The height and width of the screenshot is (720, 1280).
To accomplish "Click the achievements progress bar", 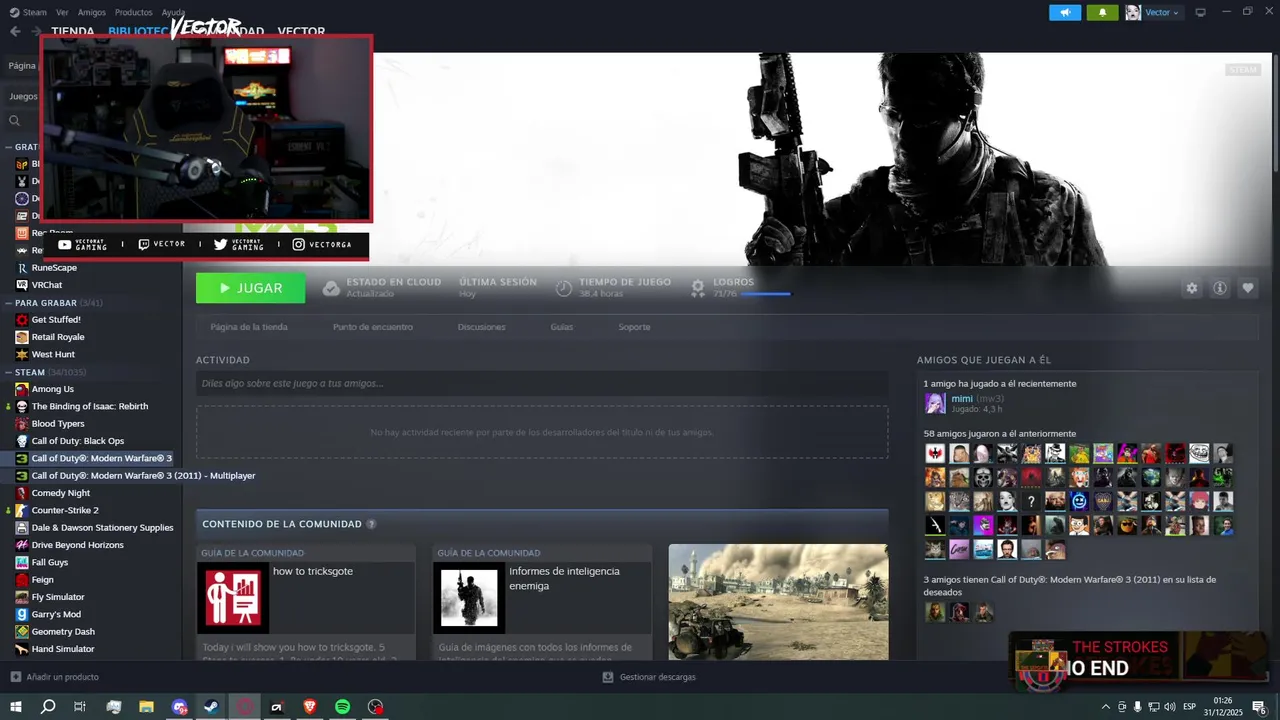I will pos(766,294).
